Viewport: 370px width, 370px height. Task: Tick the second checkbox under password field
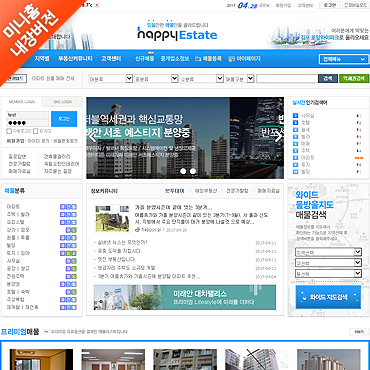pyautogui.click(x=36, y=131)
